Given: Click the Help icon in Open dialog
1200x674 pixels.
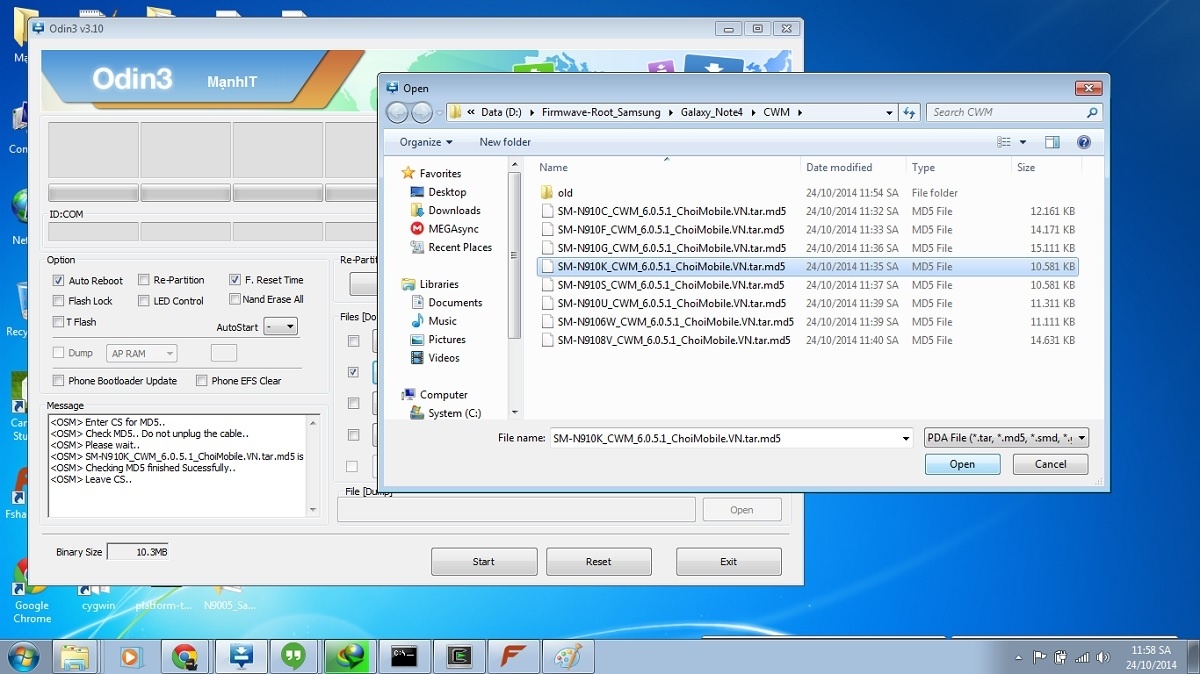Looking at the screenshot, I should tap(1083, 142).
